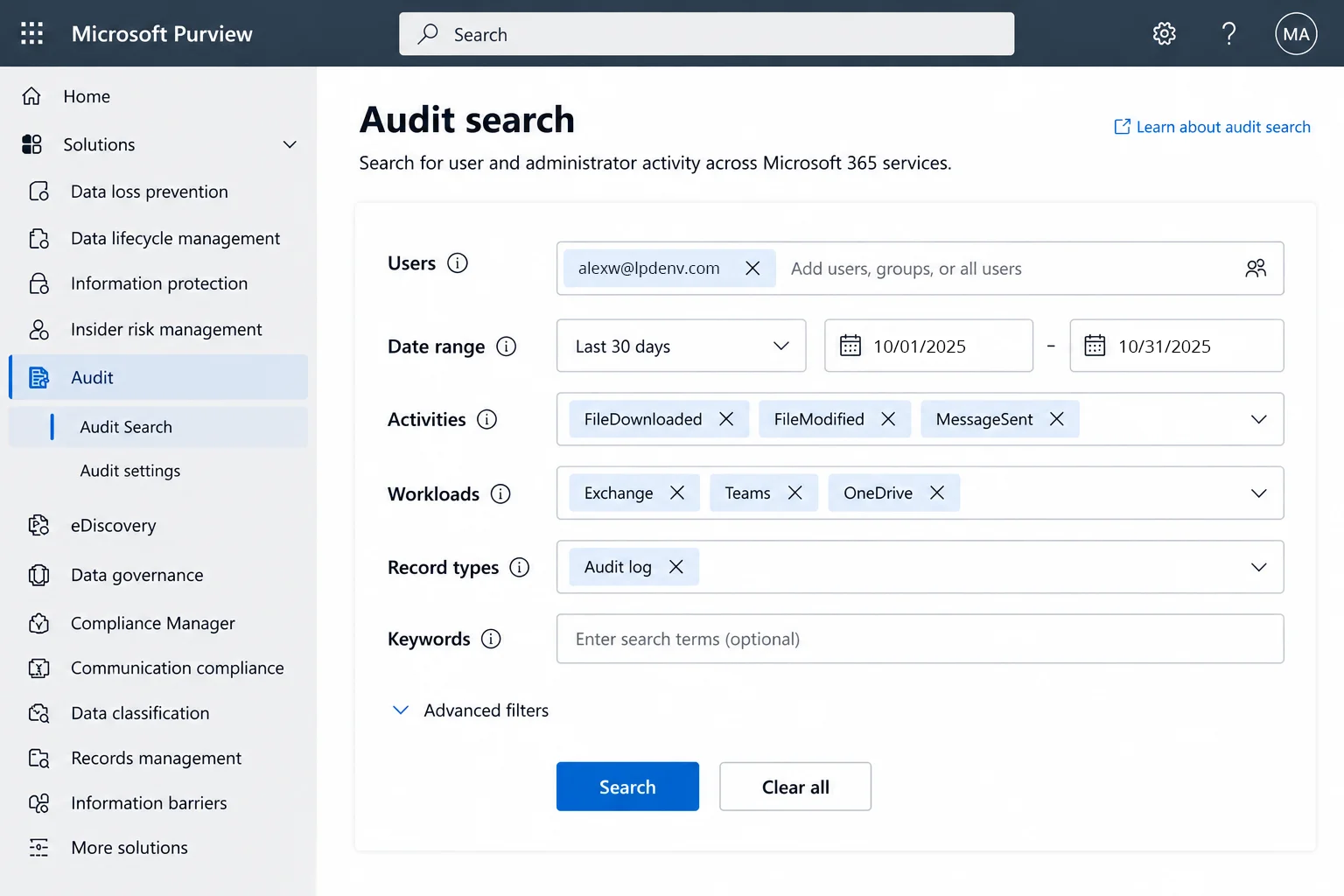Click the More solutions icon

pos(39,848)
